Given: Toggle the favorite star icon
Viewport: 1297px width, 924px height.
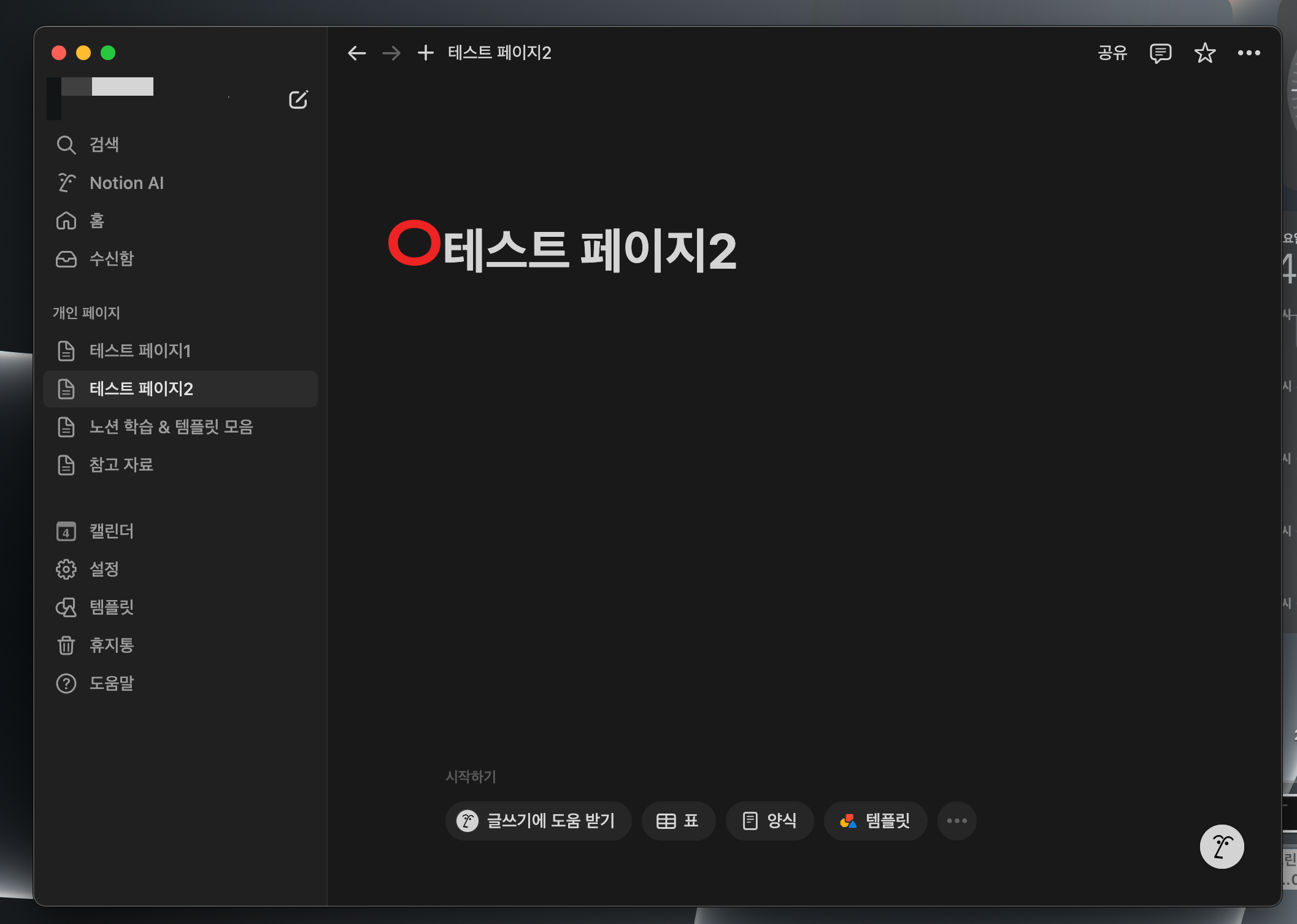Looking at the screenshot, I should [x=1204, y=53].
